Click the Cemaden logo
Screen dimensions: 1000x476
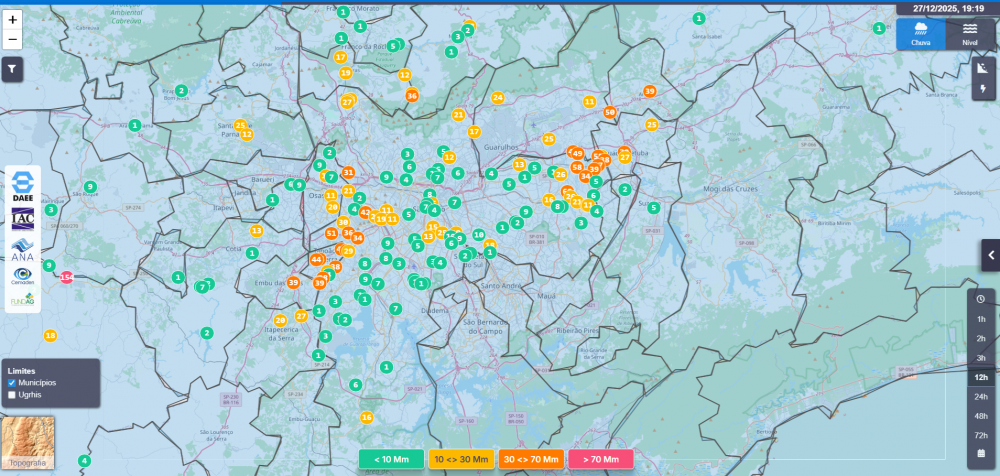(x=22, y=276)
